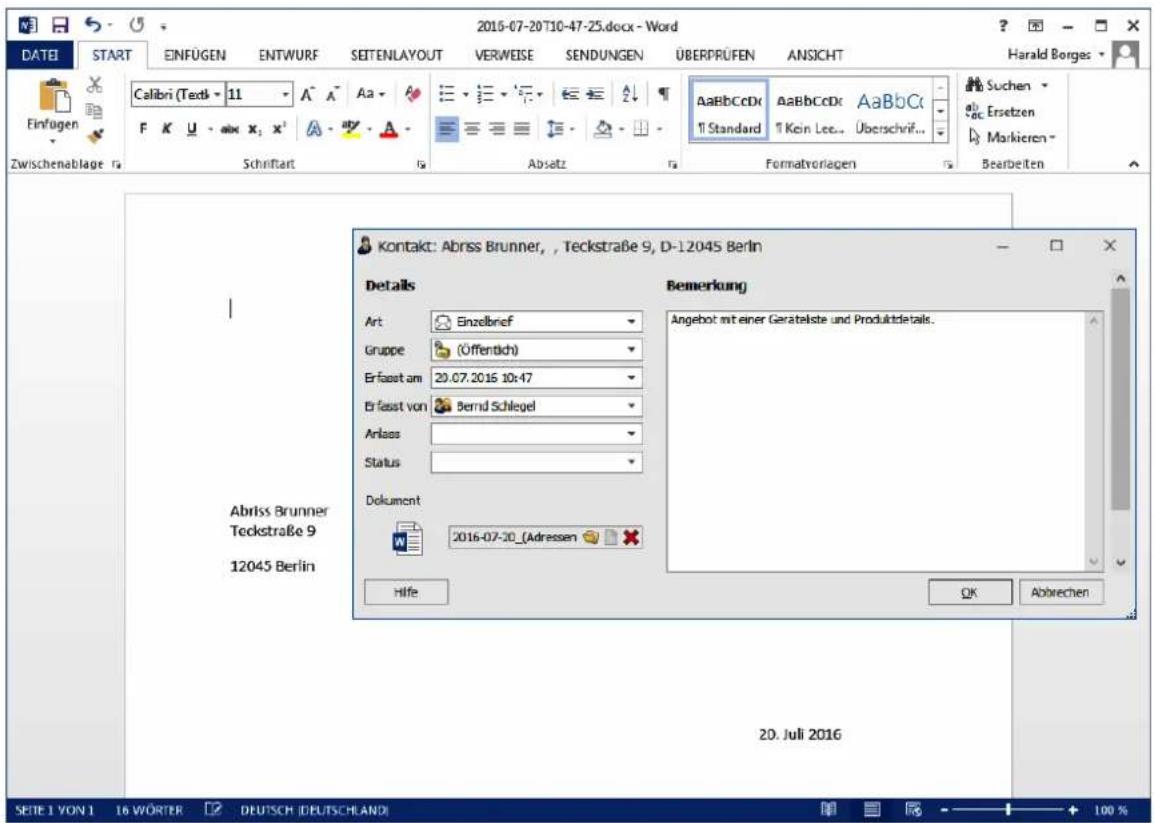
Task: Click the new blank document icon beside the file name
Action: (x=610, y=537)
